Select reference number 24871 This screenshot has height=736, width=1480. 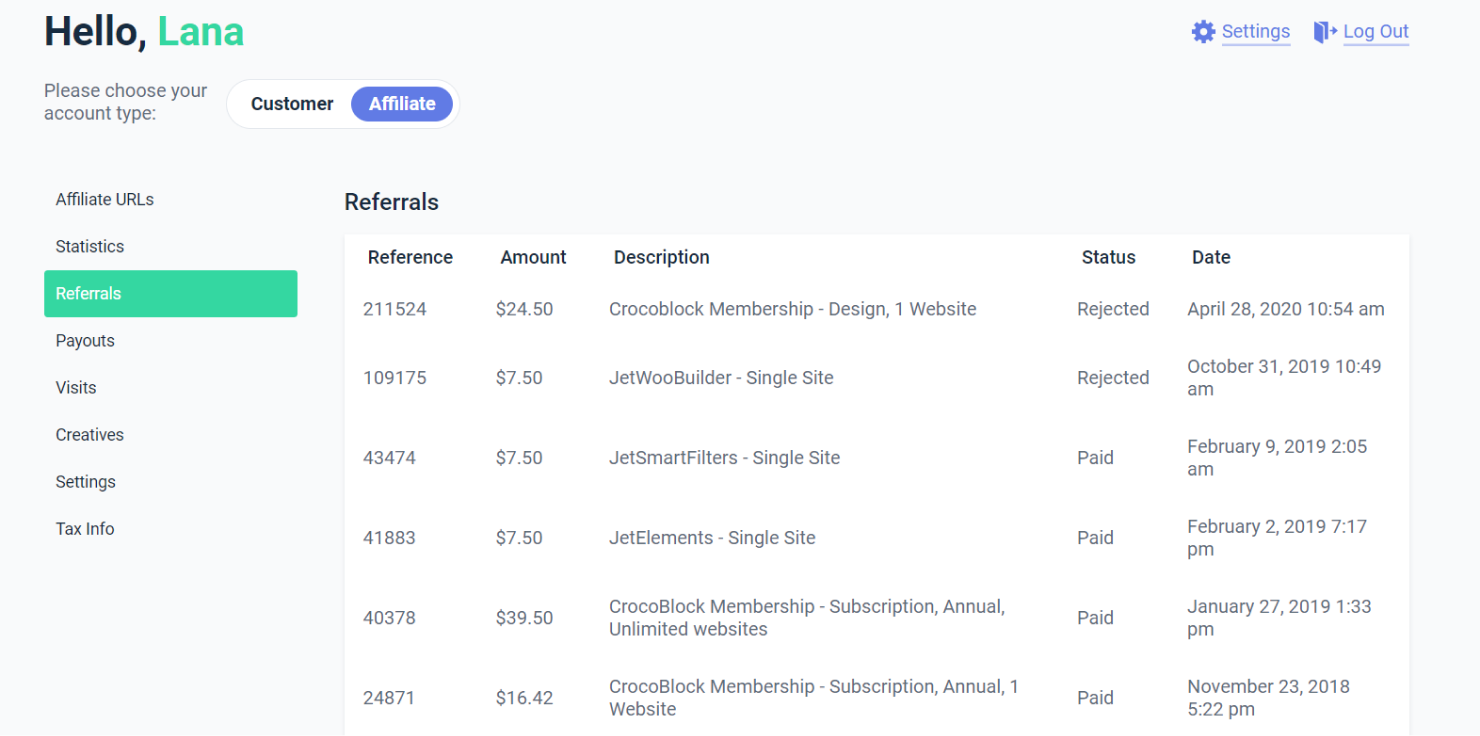pos(389,698)
